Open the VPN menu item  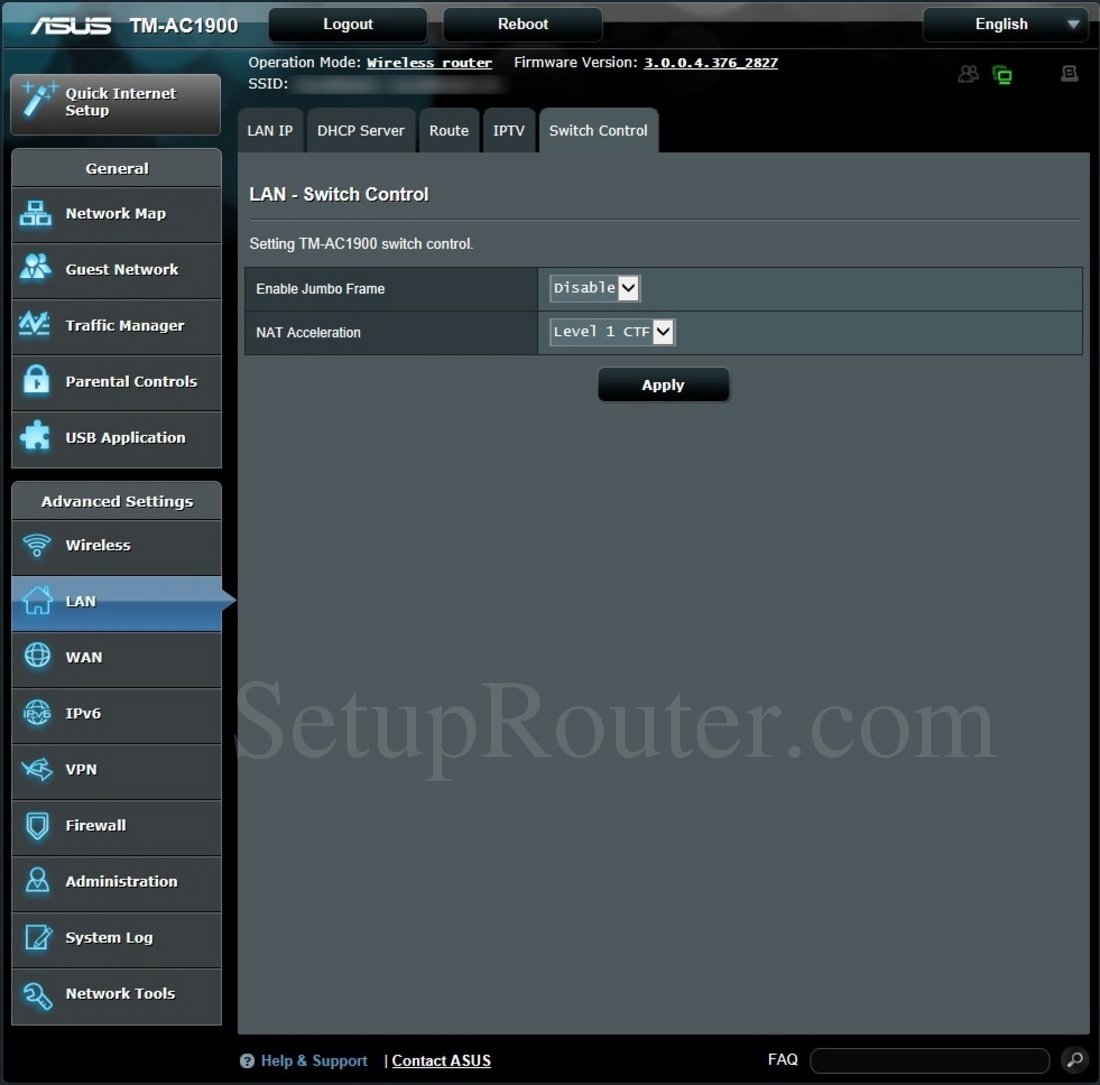[116, 771]
